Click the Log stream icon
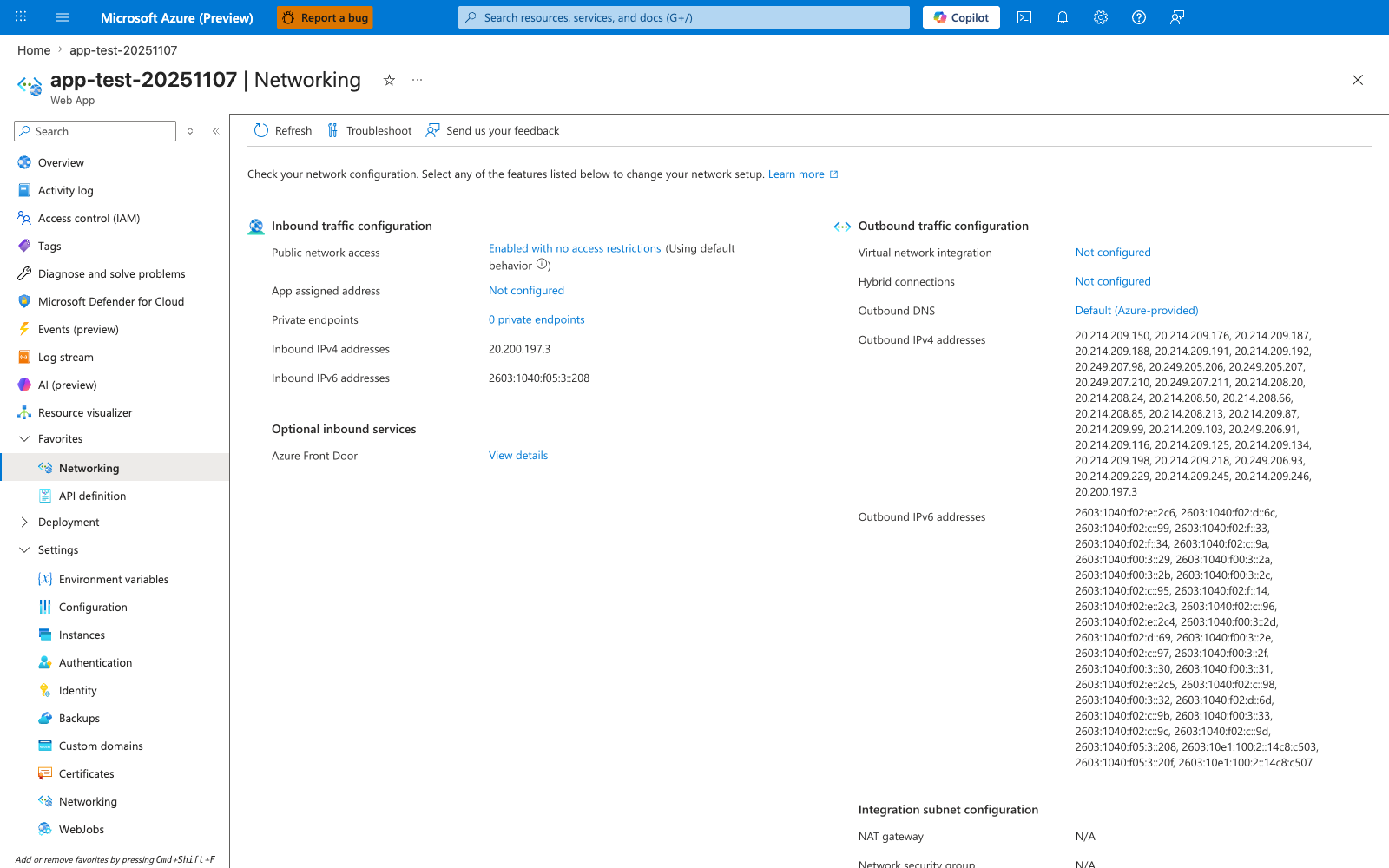Viewport: 1389px width, 868px height. click(24, 357)
